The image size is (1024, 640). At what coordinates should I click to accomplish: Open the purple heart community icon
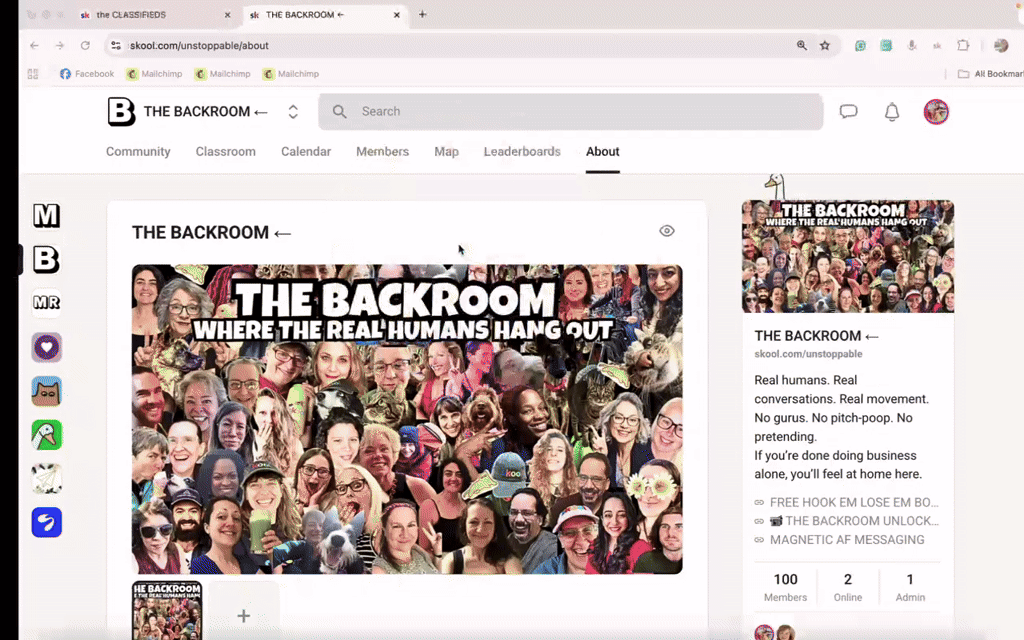[x=46, y=347]
